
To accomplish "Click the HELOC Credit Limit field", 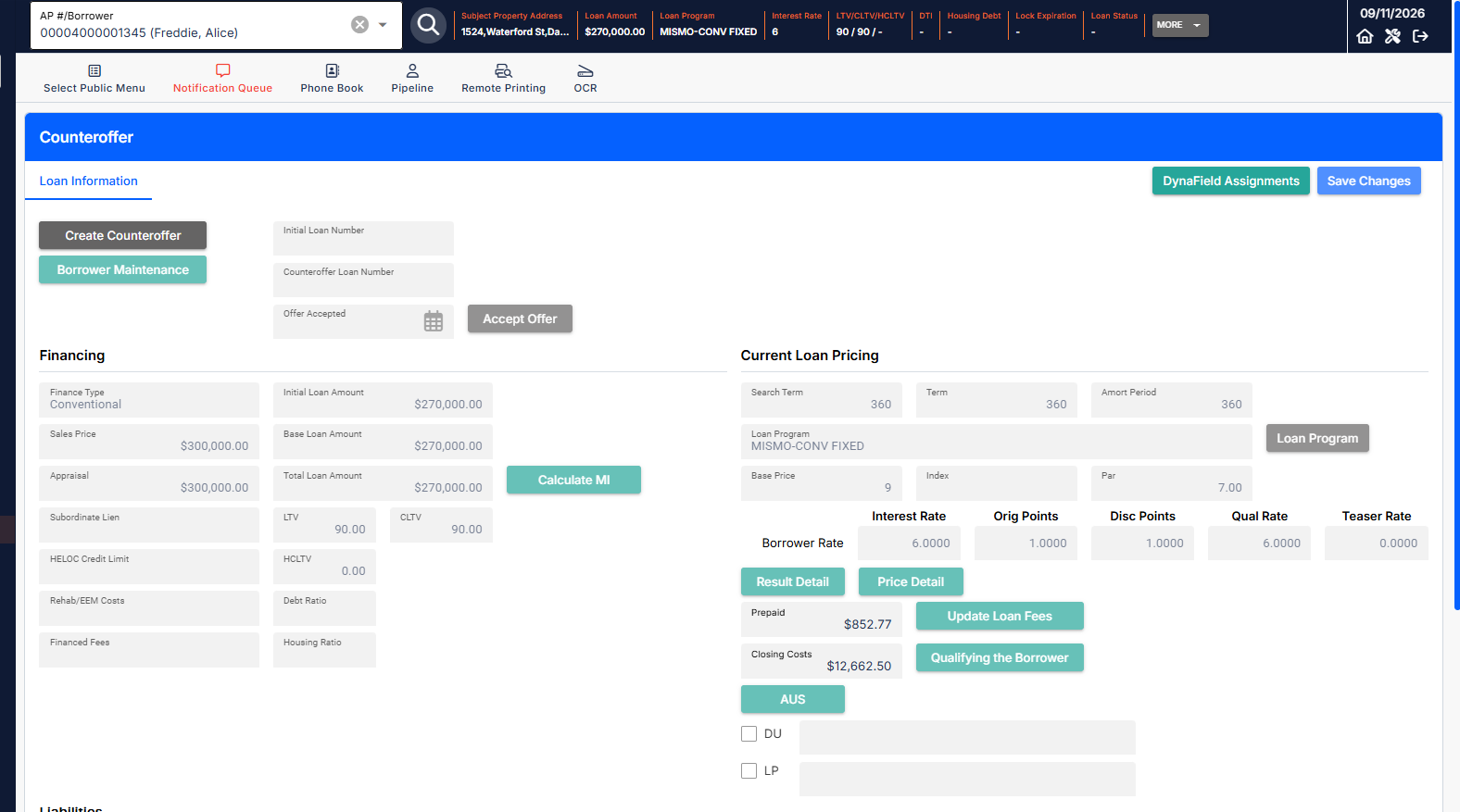I will coord(149,567).
